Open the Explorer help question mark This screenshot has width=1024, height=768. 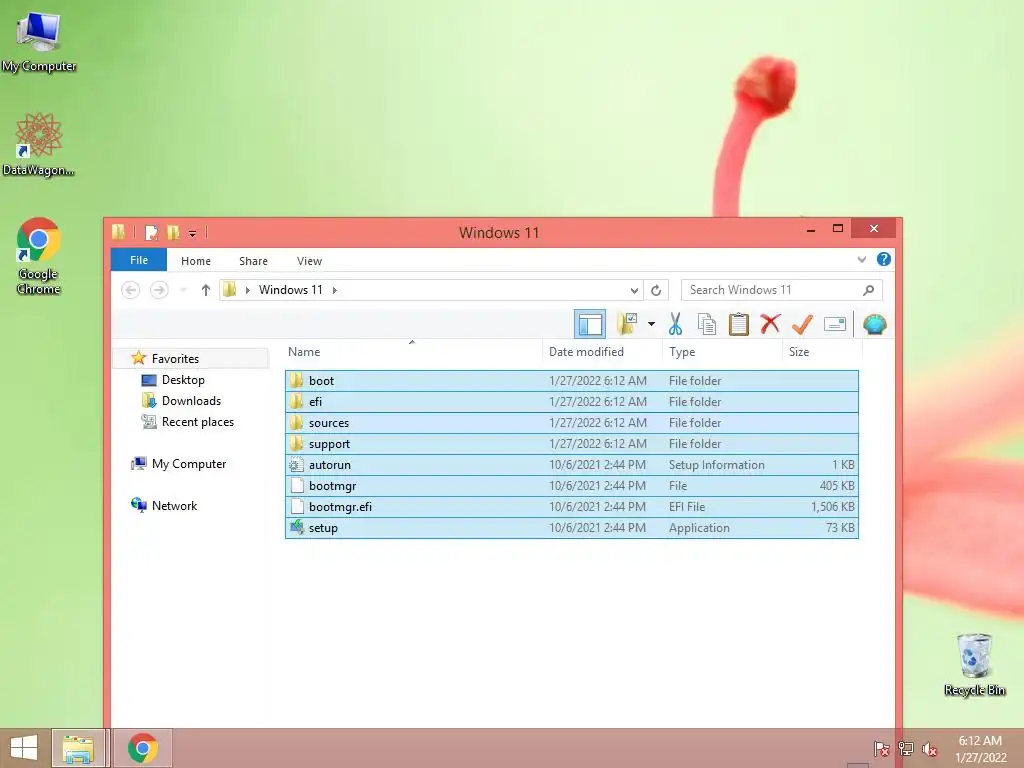pos(884,259)
